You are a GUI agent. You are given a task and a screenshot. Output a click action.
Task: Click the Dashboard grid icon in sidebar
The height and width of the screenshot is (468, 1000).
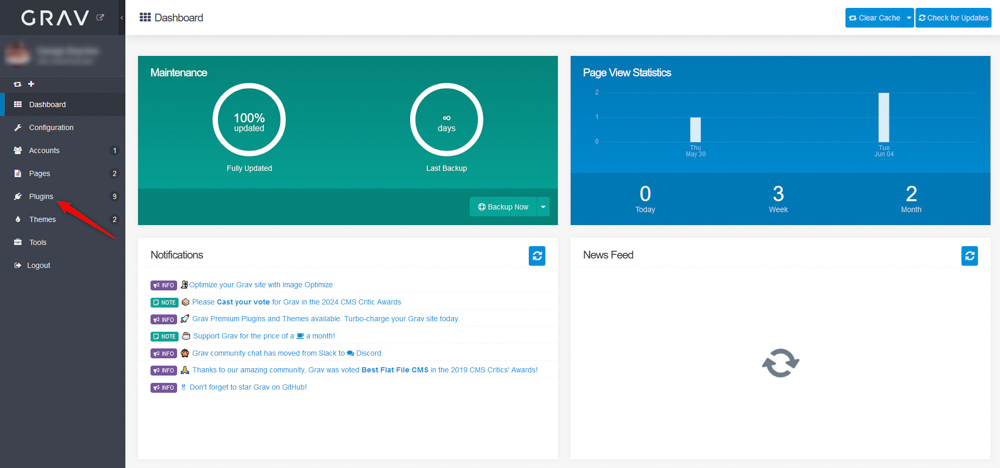[17, 105]
